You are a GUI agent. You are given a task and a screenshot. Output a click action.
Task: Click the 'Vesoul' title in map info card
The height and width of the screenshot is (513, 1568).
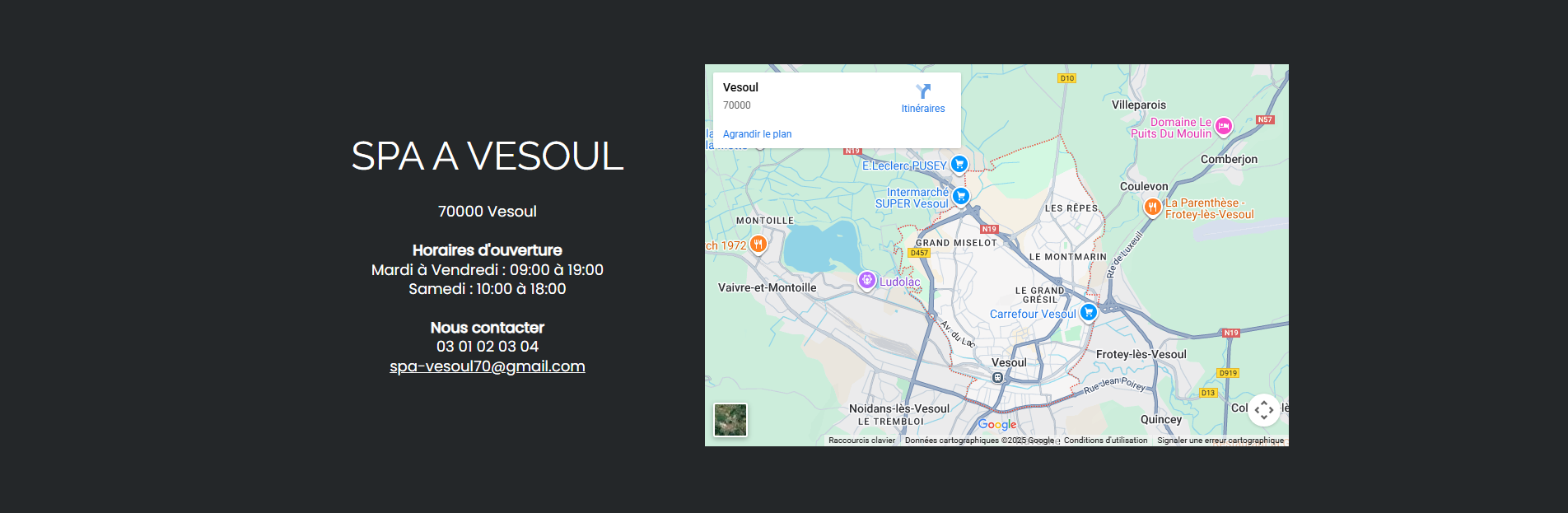[x=740, y=87]
